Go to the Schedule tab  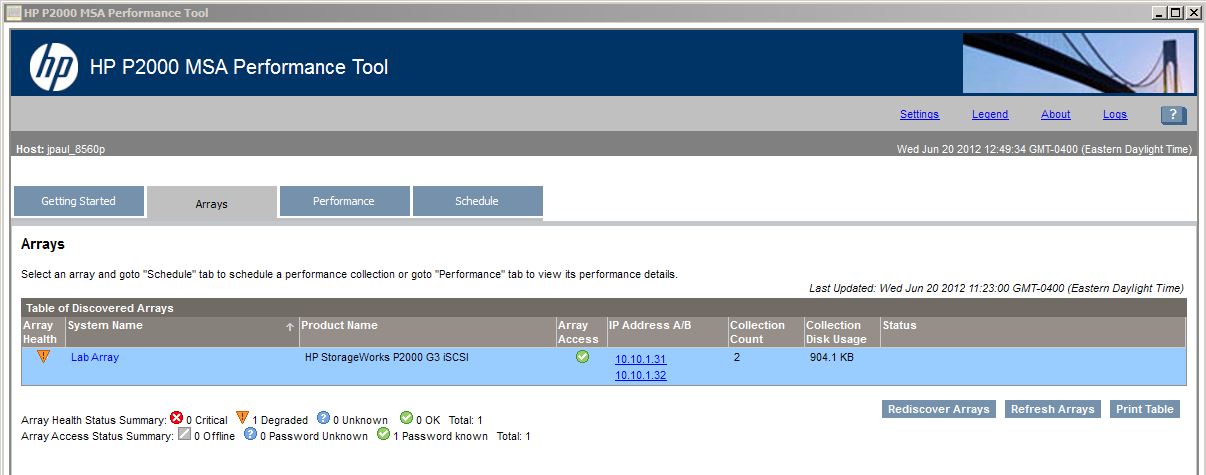477,201
